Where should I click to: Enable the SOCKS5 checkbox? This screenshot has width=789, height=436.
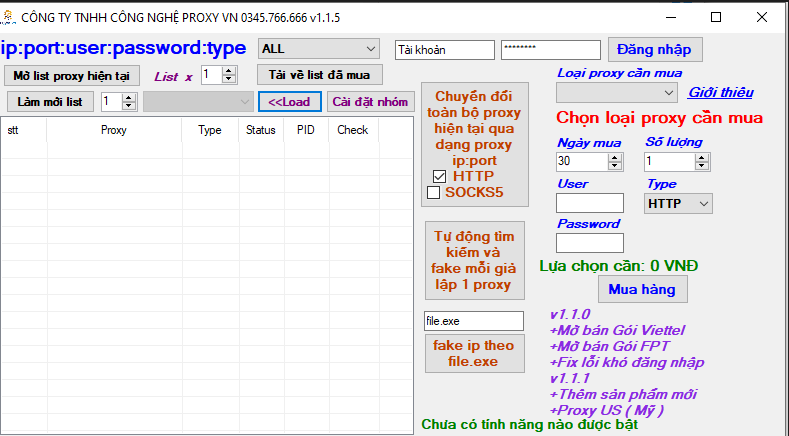(434, 193)
